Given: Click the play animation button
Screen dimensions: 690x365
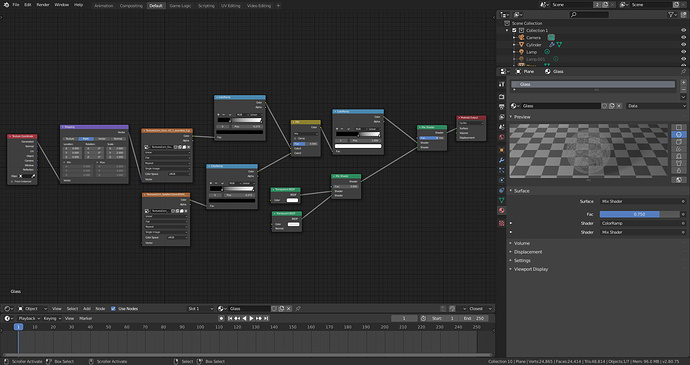Looking at the screenshot, I should click(x=252, y=318).
